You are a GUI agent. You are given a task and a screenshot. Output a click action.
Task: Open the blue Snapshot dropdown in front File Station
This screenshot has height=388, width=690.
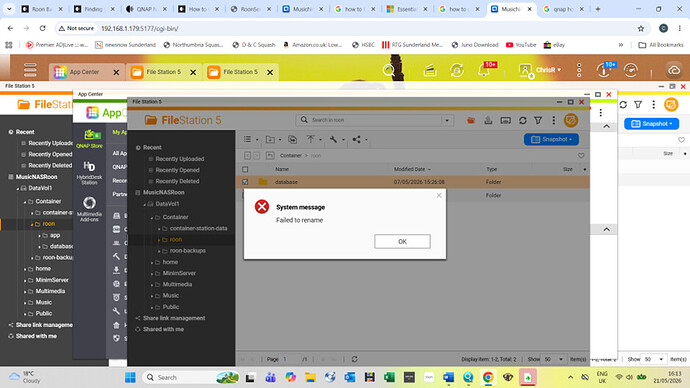coord(551,139)
